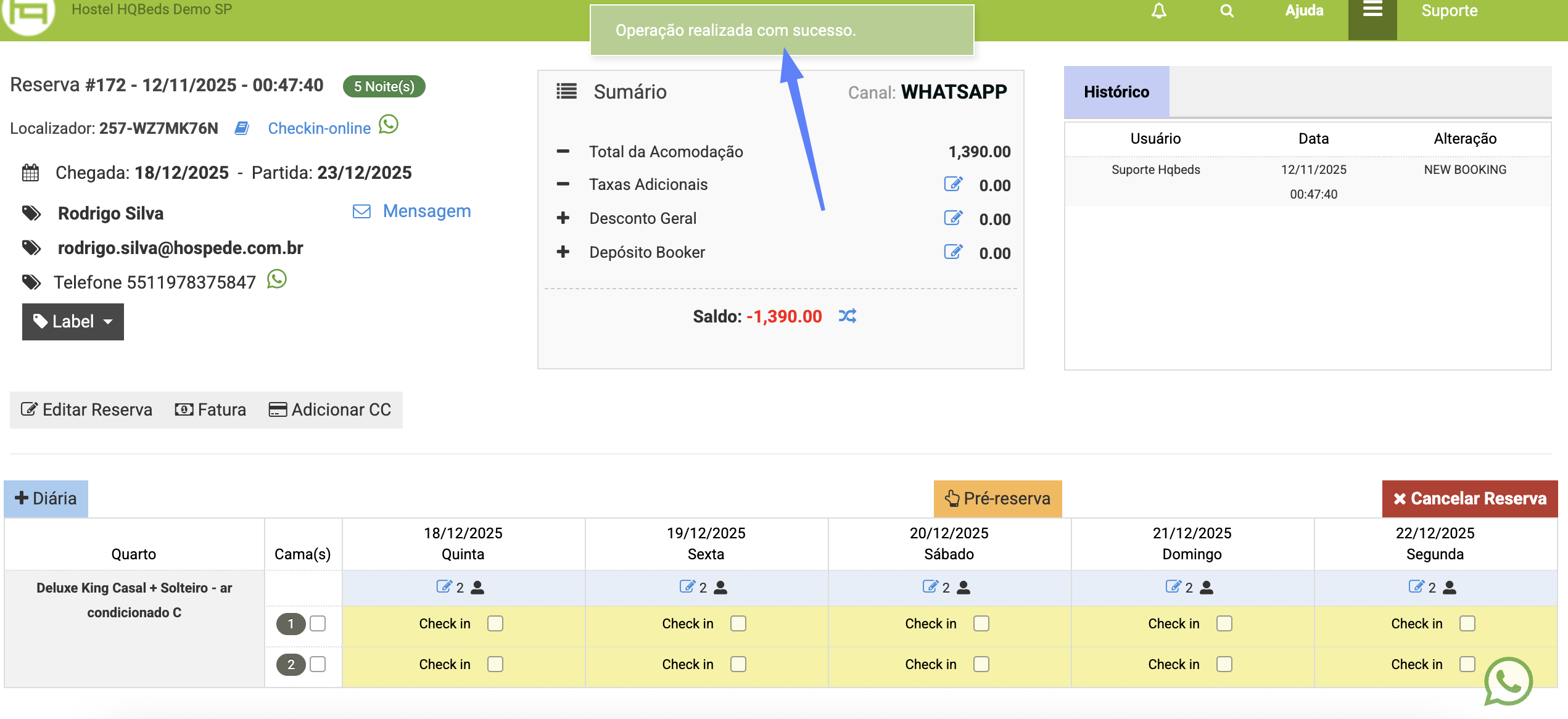Edit Desconto Geral value icon
This screenshot has height=719, width=1568.
[952, 218]
